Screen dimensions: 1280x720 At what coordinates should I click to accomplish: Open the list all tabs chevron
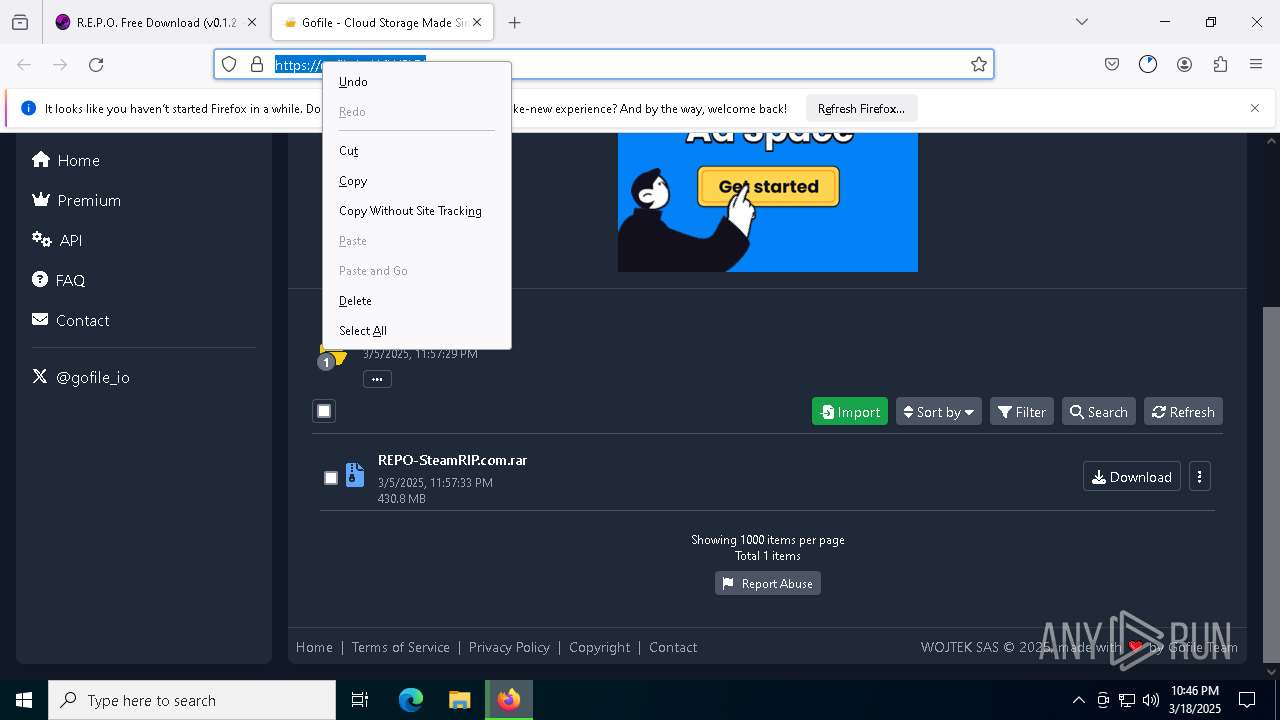point(1081,22)
